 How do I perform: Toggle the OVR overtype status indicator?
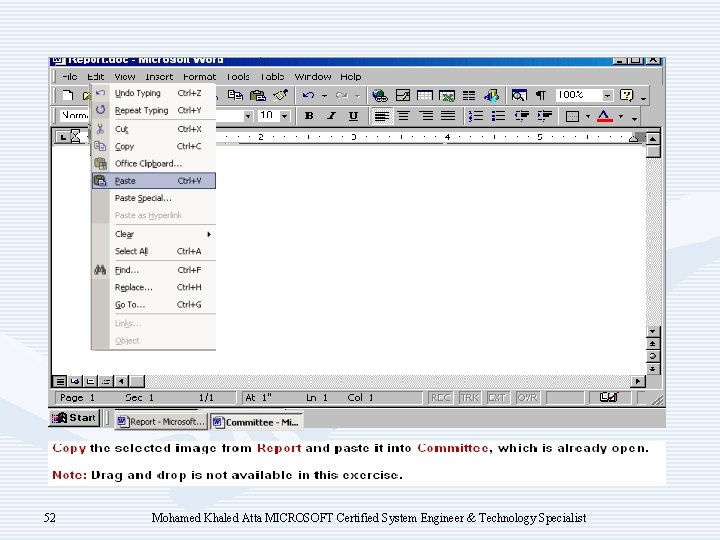(x=527, y=398)
